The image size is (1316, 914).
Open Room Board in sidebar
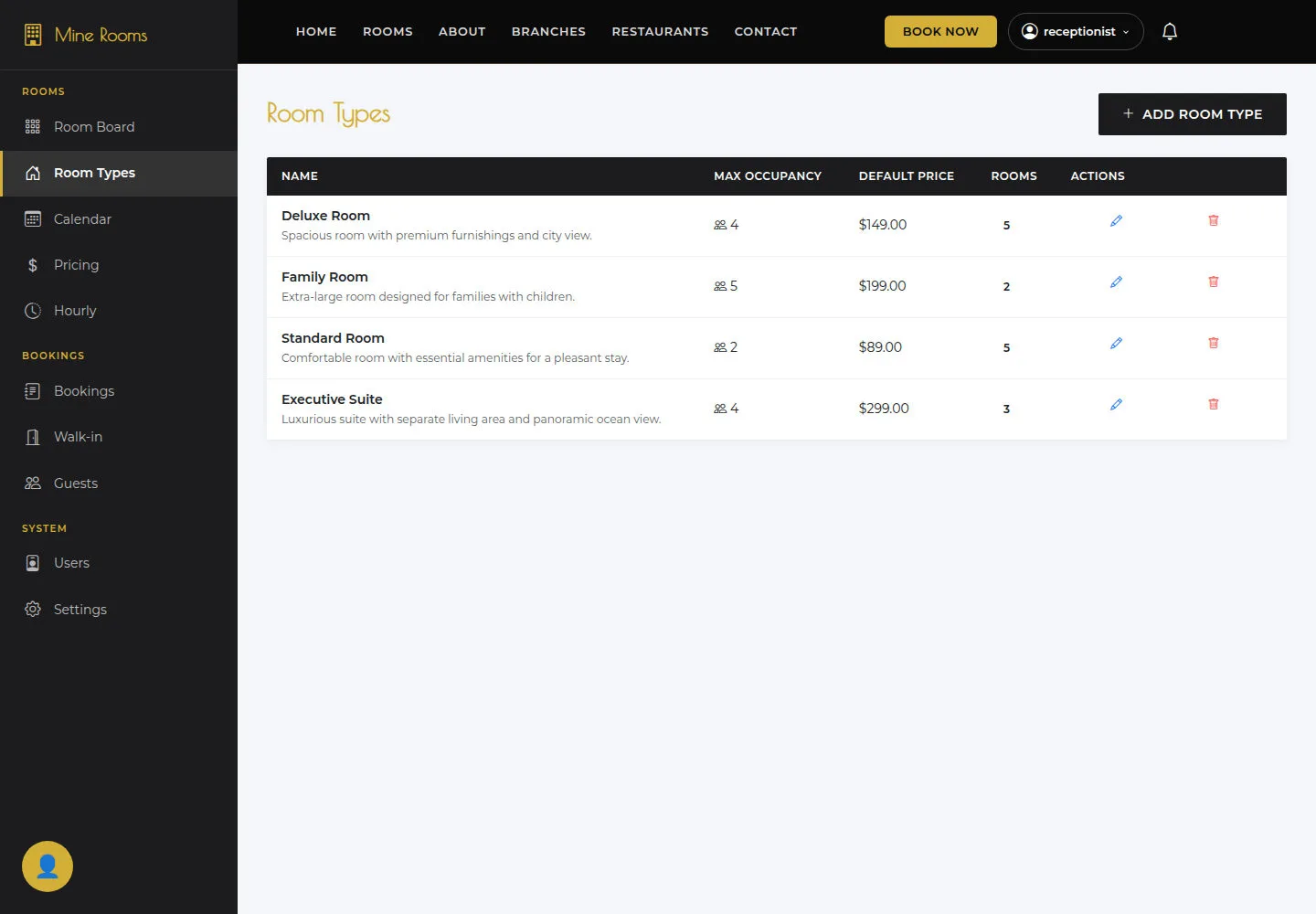[x=119, y=127]
